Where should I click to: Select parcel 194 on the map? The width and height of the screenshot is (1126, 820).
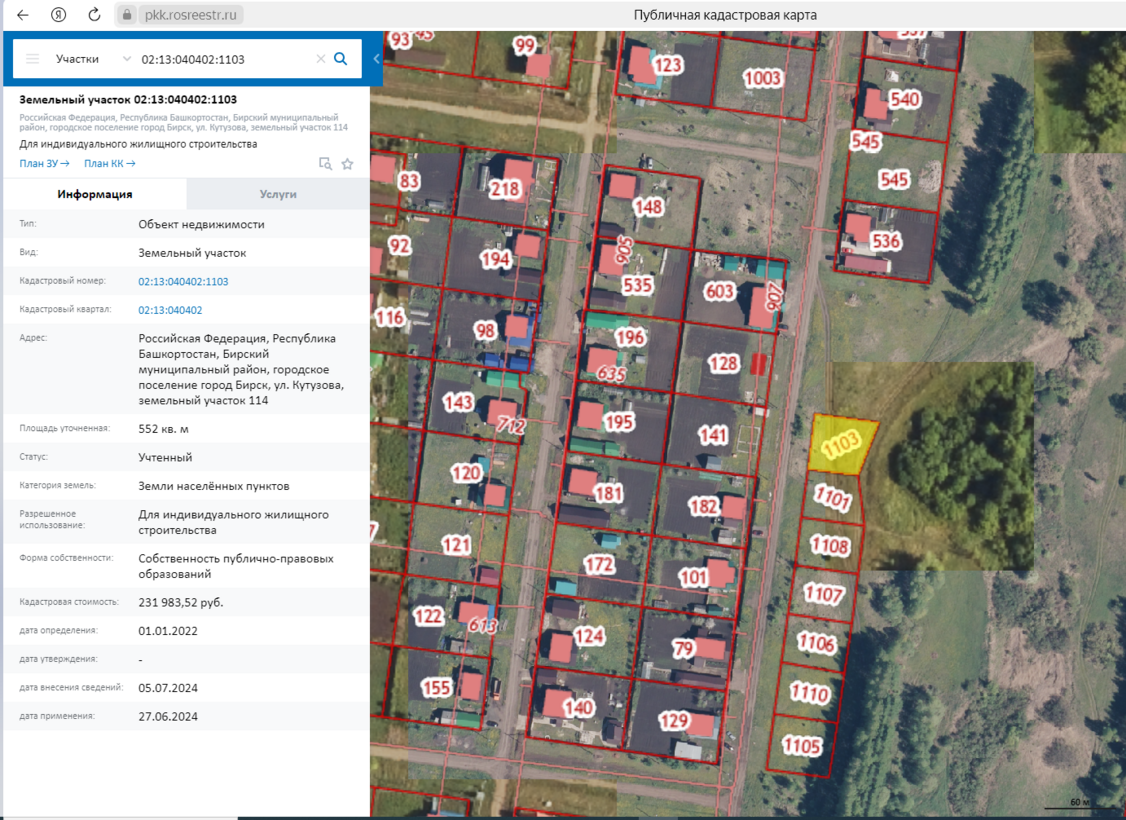click(495, 258)
